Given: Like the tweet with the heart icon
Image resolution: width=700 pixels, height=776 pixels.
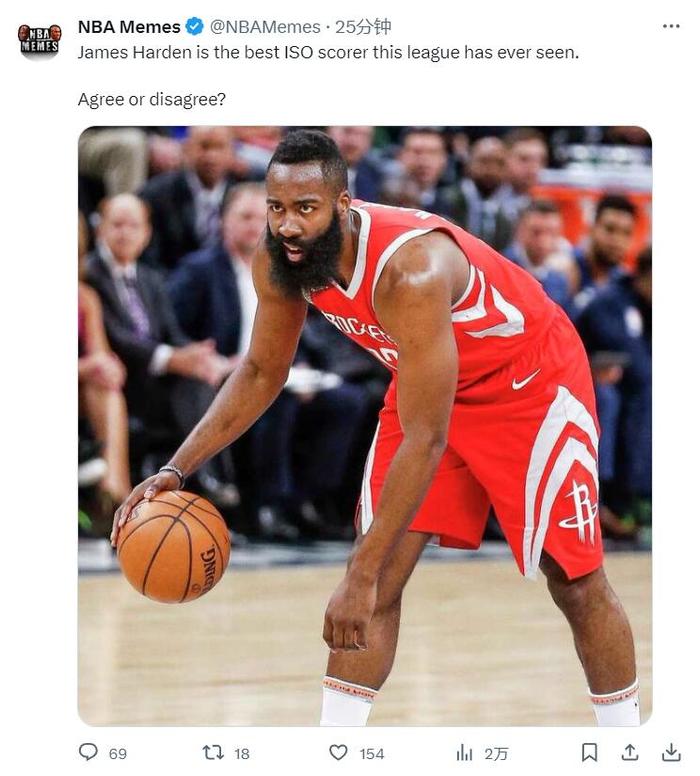Looking at the screenshot, I should pyautogui.click(x=338, y=753).
